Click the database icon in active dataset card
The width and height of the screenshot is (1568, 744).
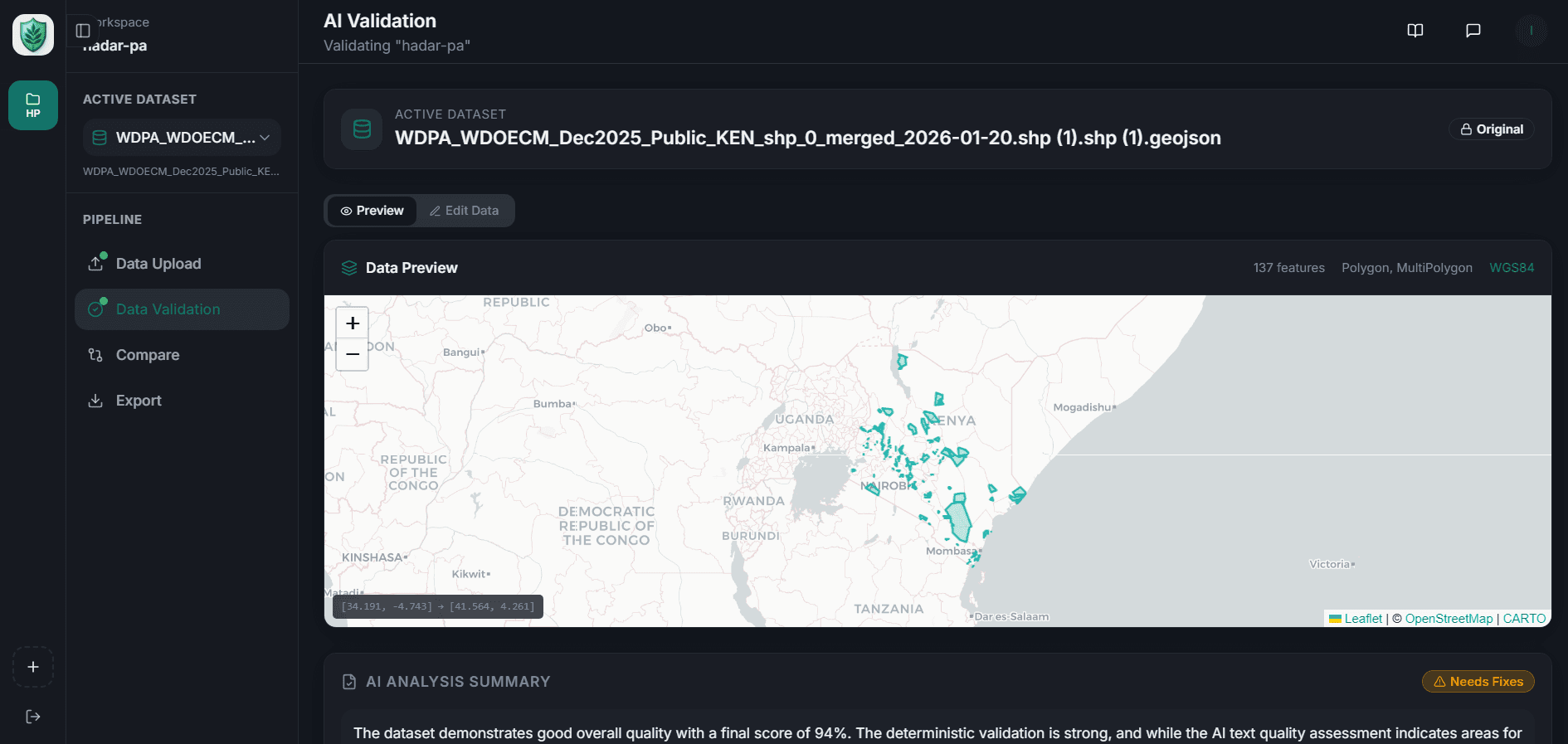point(362,129)
